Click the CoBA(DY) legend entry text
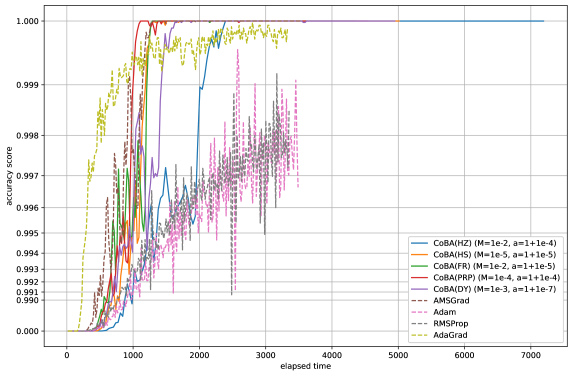Screen dimensions: 573x376 [495, 289]
